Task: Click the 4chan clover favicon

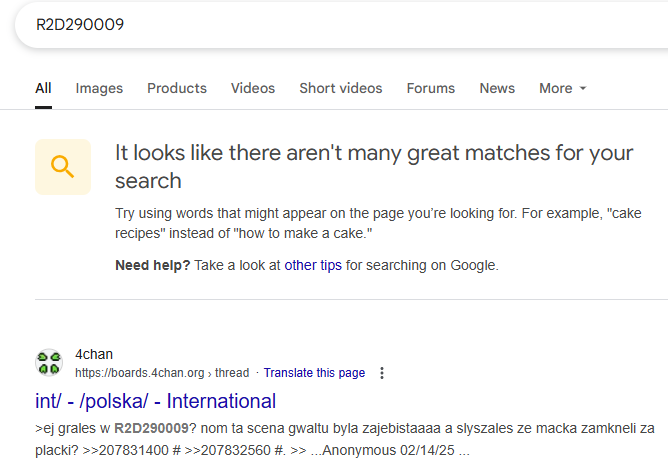Action: [x=49, y=363]
